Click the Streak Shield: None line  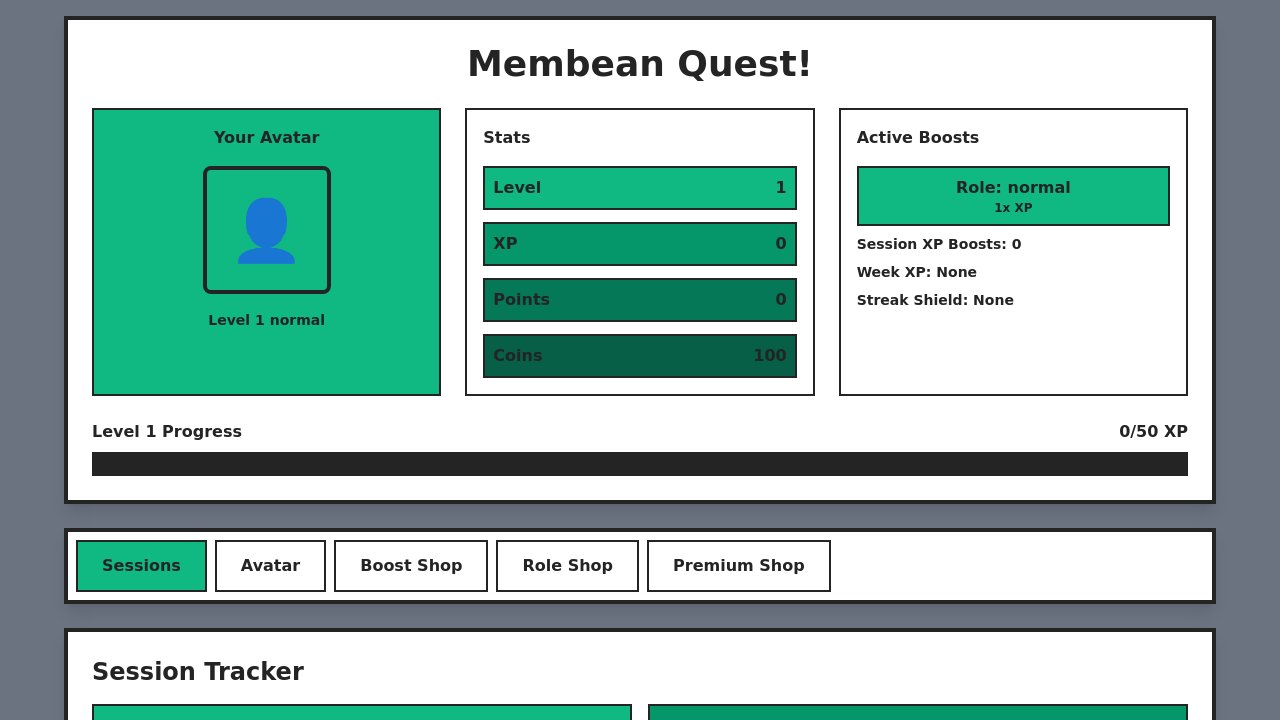pos(935,300)
